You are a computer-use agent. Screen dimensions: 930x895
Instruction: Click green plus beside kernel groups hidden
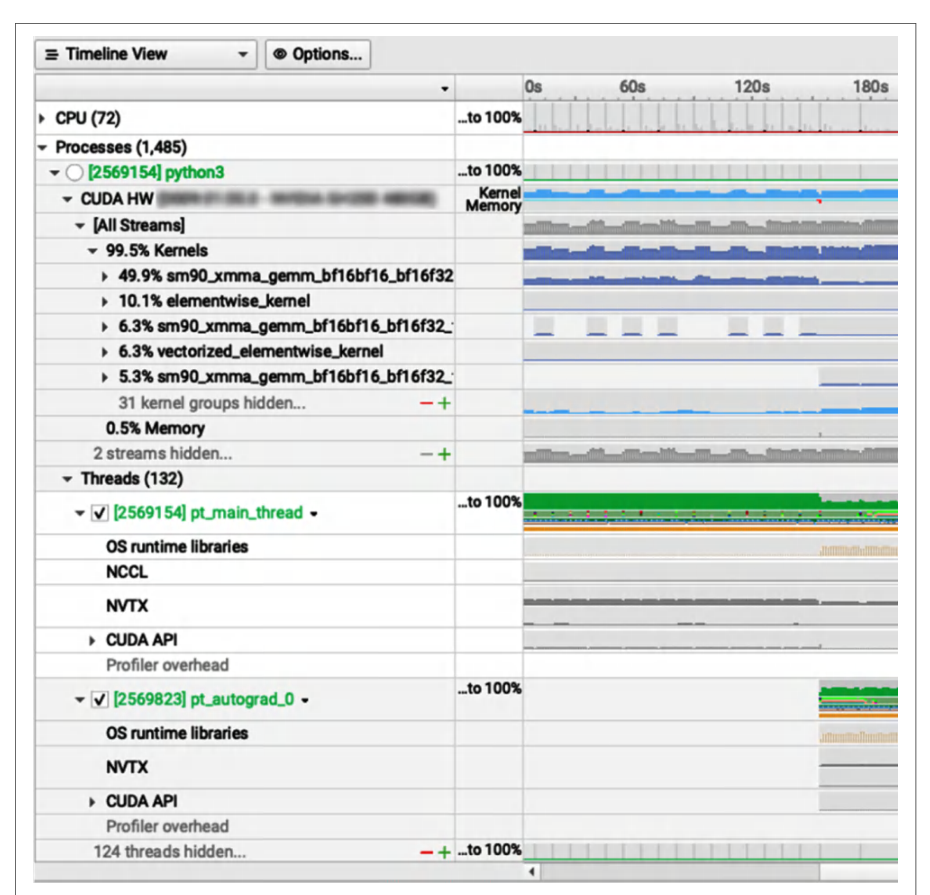point(444,403)
